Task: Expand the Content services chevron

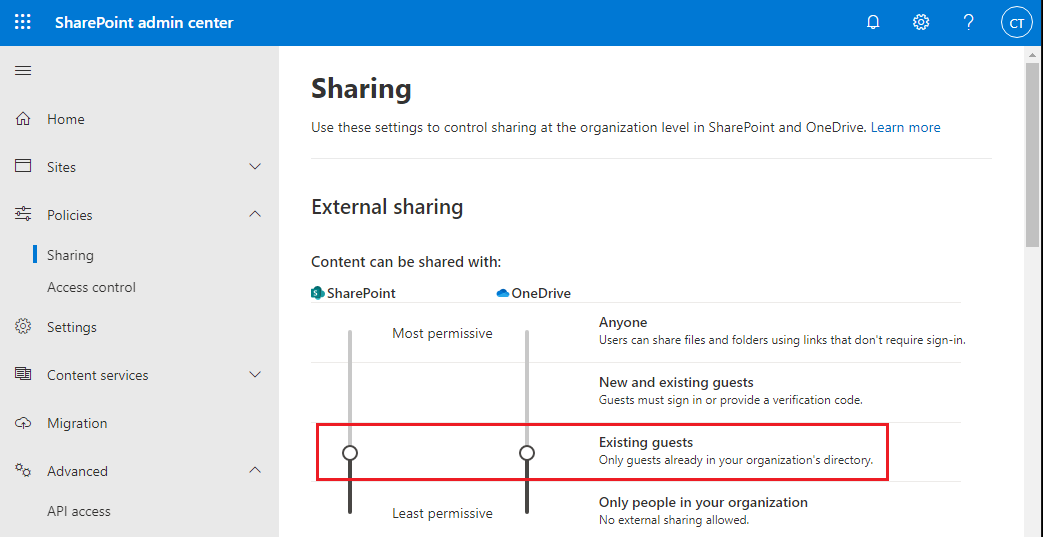Action: point(255,375)
